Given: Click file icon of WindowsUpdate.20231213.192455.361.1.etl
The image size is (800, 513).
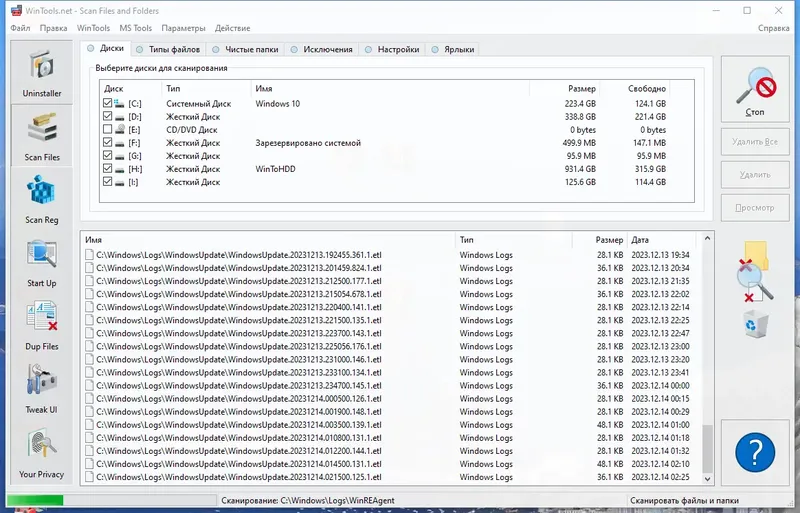Looking at the screenshot, I should (89, 255).
